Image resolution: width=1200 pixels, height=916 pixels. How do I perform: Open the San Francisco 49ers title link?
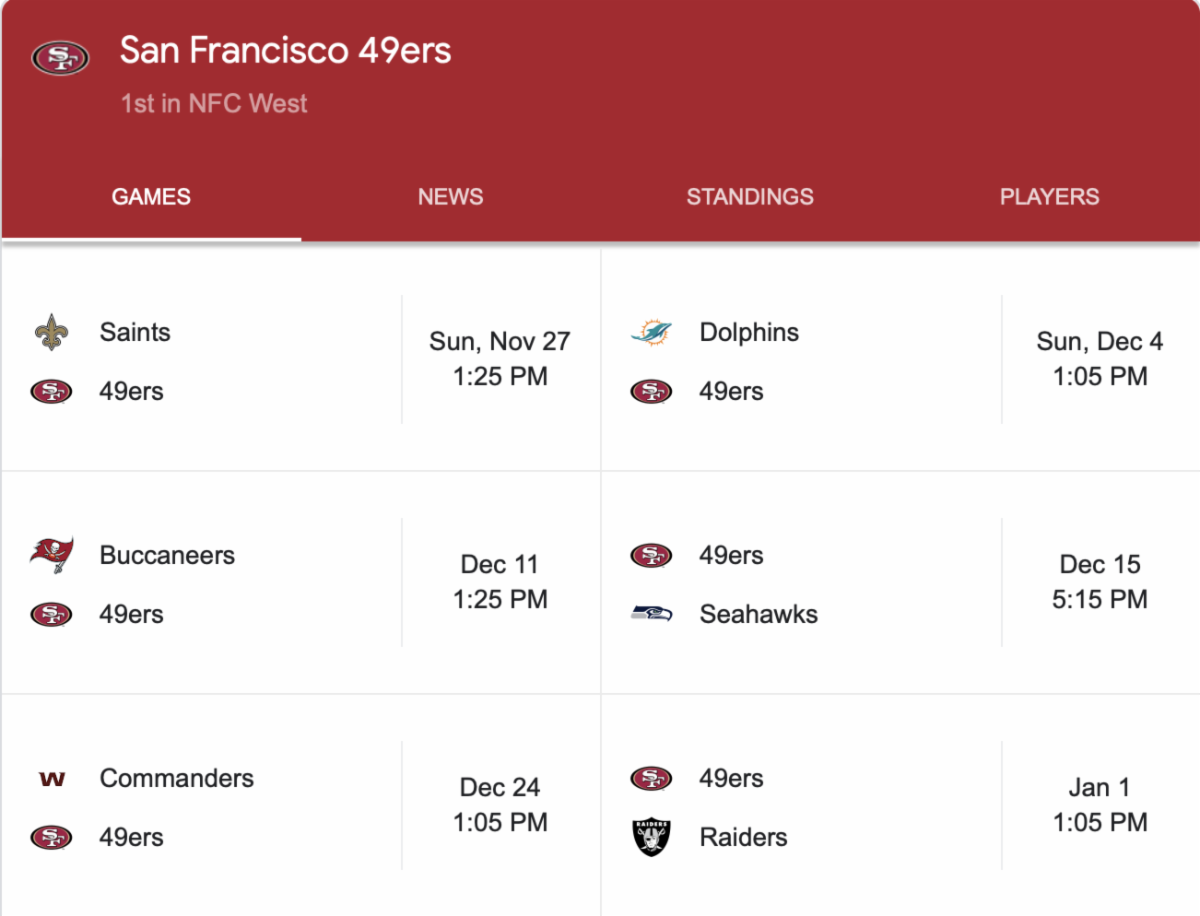[x=285, y=50]
